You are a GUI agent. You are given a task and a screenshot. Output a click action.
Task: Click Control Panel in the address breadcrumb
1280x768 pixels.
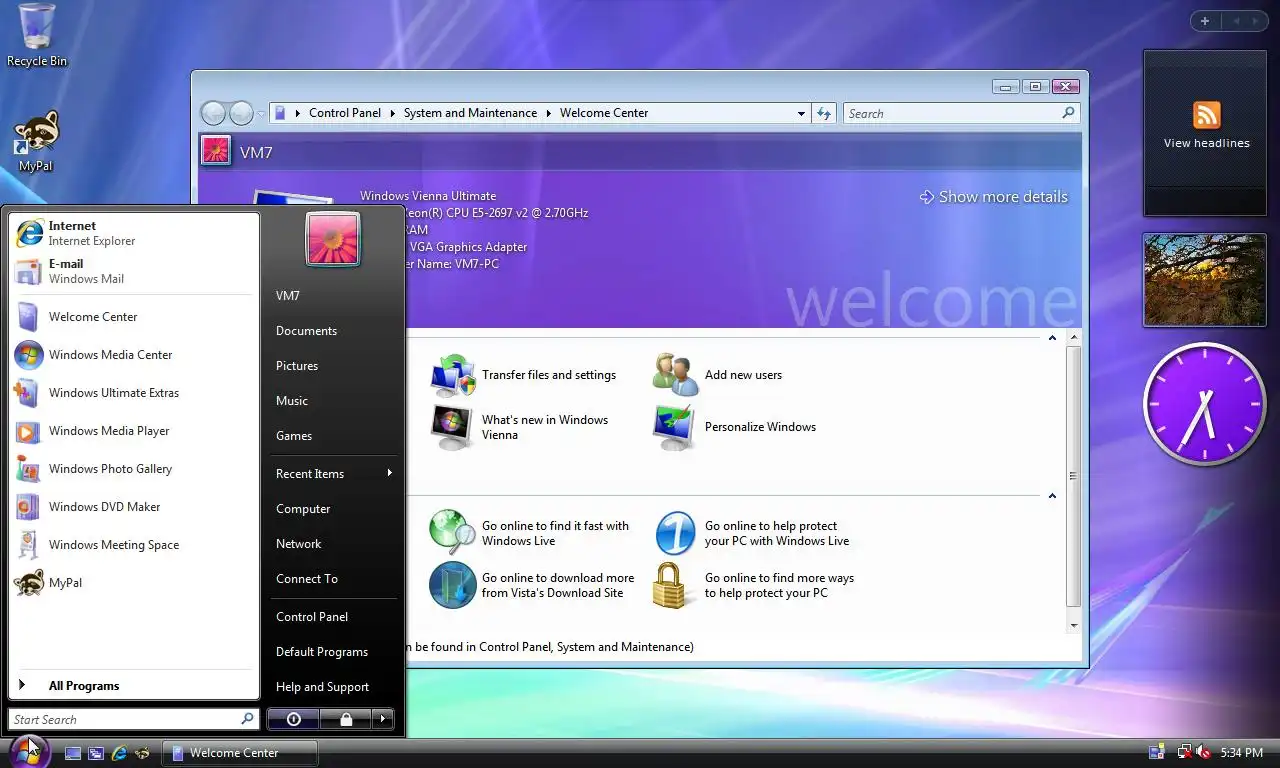tap(345, 113)
